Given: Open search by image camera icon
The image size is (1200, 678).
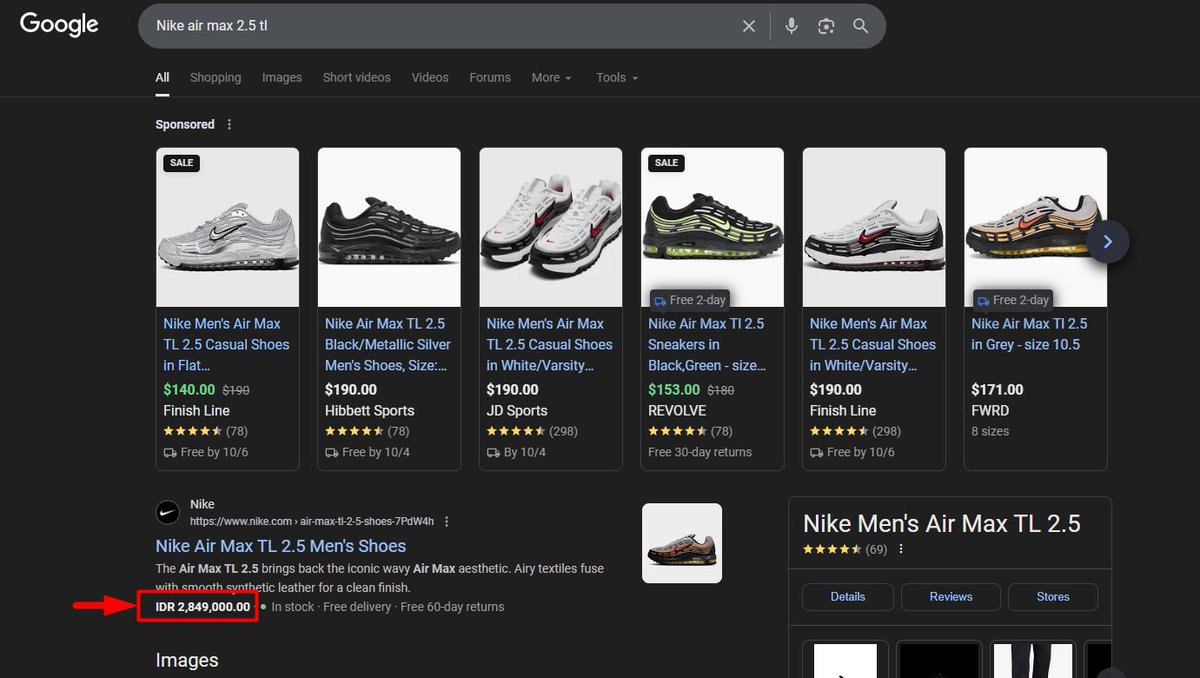Looking at the screenshot, I should coord(825,26).
